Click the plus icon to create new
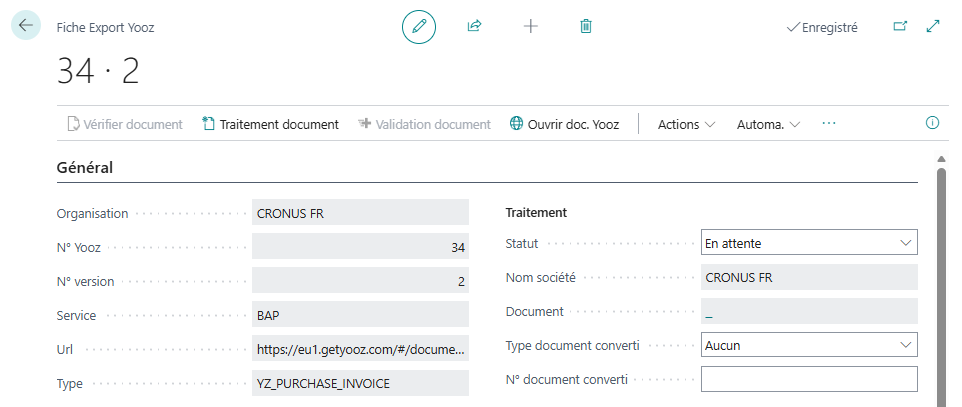Image resolution: width=962 pixels, height=407 pixels. 531,27
